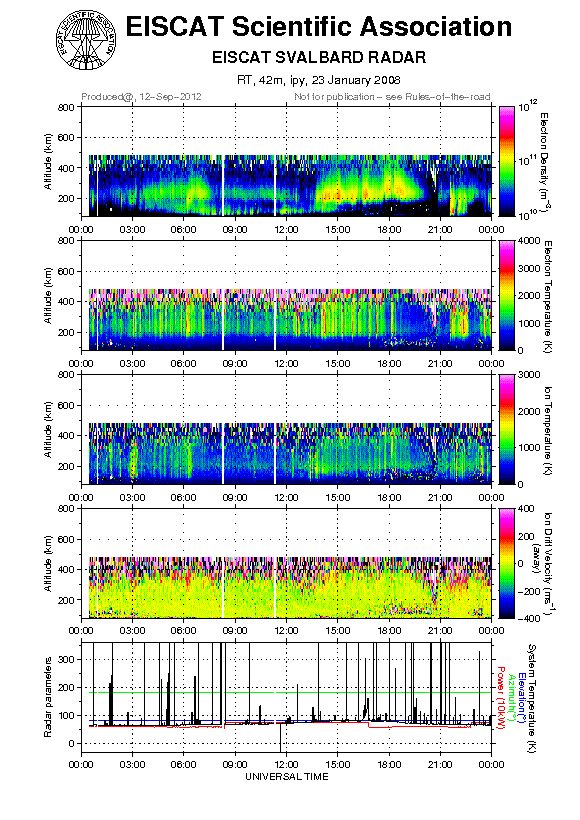Click the electron temperature plot panel
This screenshot has height=820, width=580.
coord(286,295)
